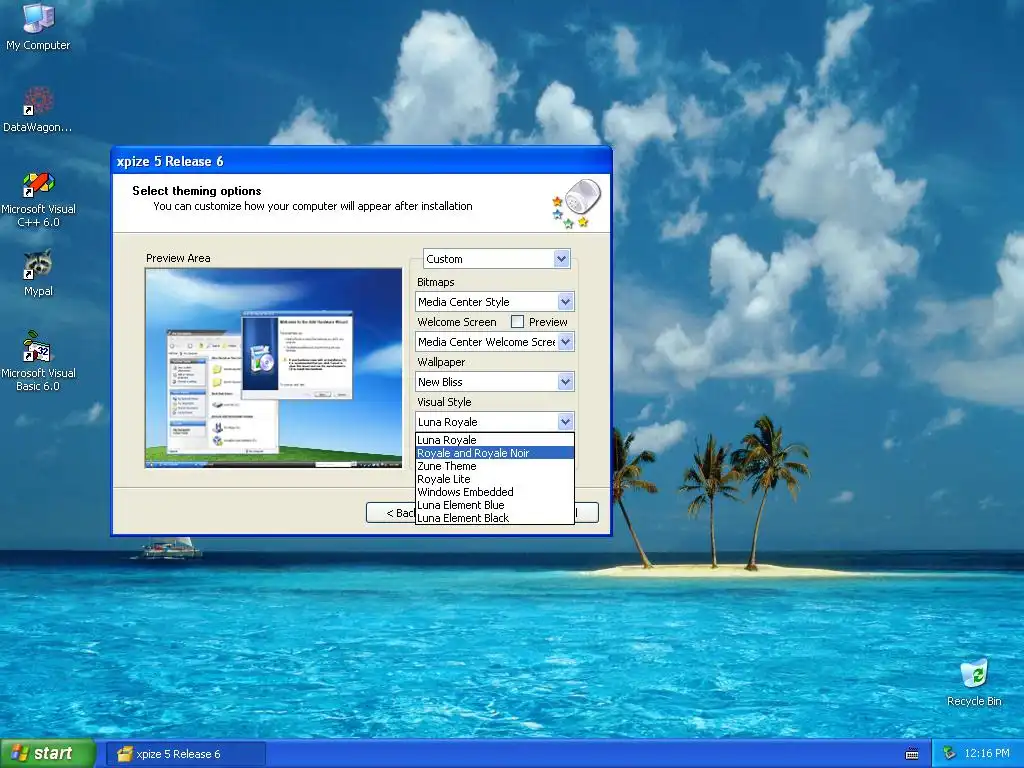Select Microsoft Visual Basic 6.0 desktop icon
This screenshot has width=1024, height=768.
pos(38,361)
